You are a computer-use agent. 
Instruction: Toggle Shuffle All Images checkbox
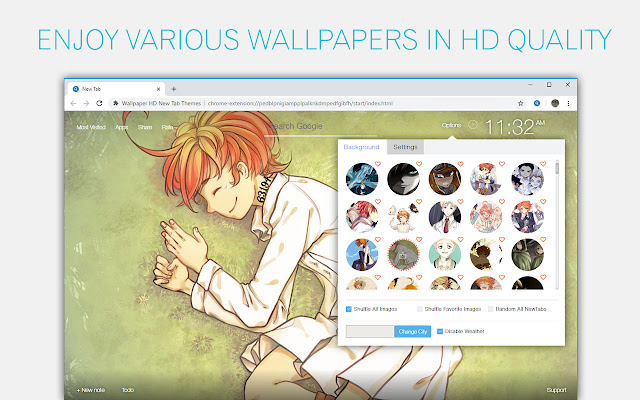[349, 309]
